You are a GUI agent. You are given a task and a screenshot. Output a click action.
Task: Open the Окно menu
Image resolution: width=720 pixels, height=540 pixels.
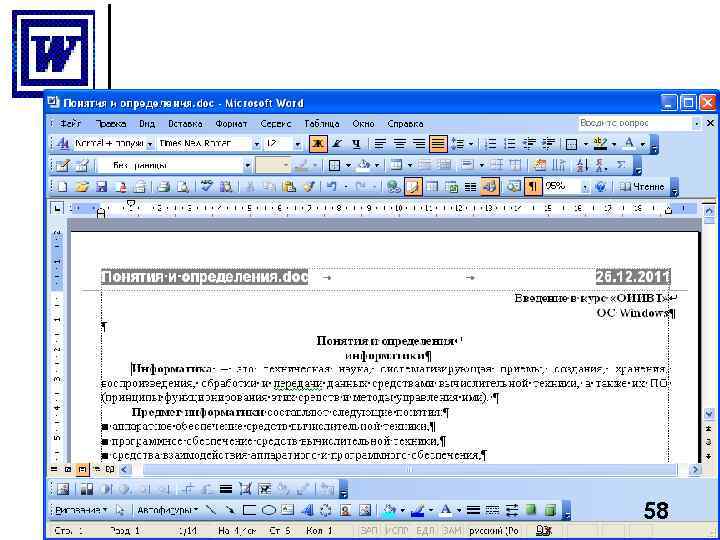point(363,124)
